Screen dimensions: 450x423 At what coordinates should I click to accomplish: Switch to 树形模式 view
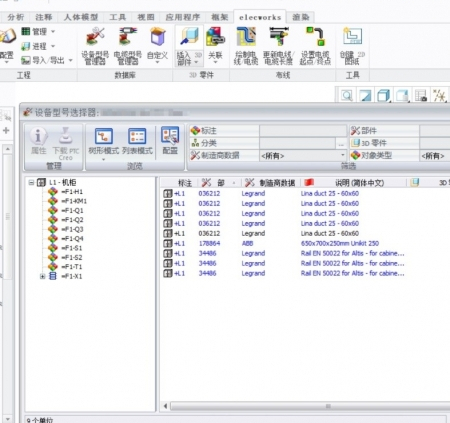104,136
